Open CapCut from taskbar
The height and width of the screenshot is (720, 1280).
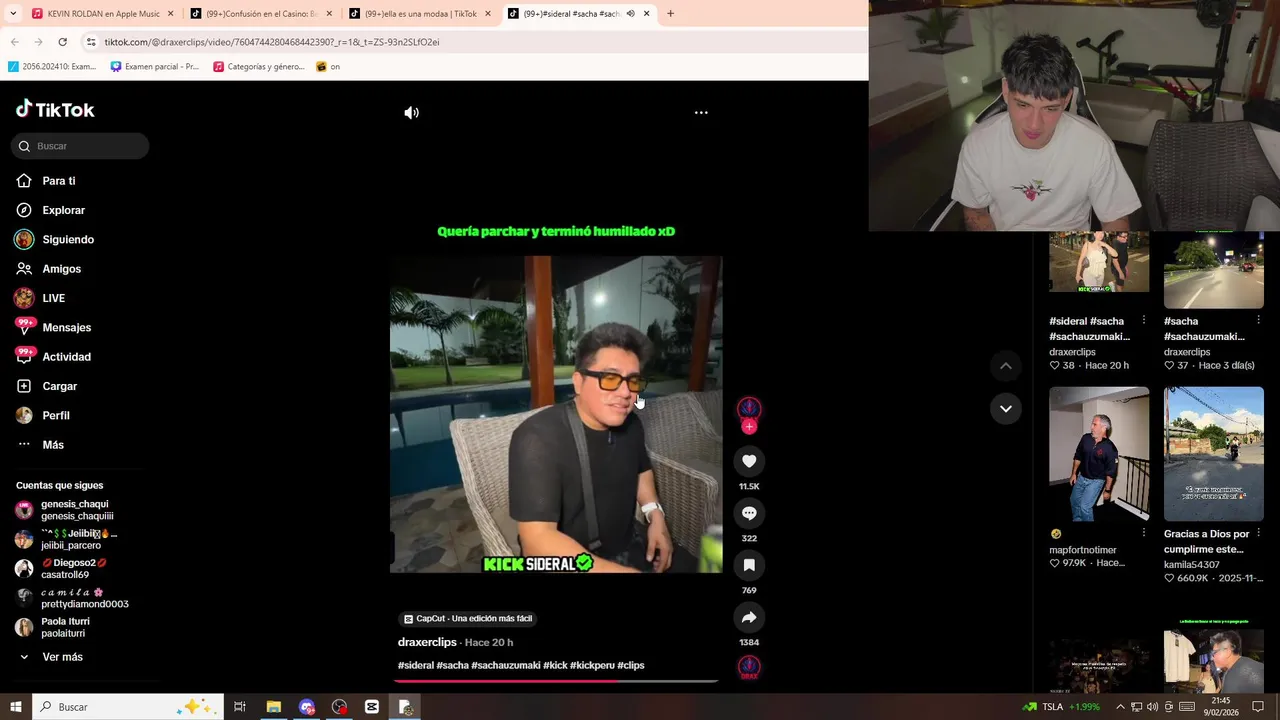(372, 707)
